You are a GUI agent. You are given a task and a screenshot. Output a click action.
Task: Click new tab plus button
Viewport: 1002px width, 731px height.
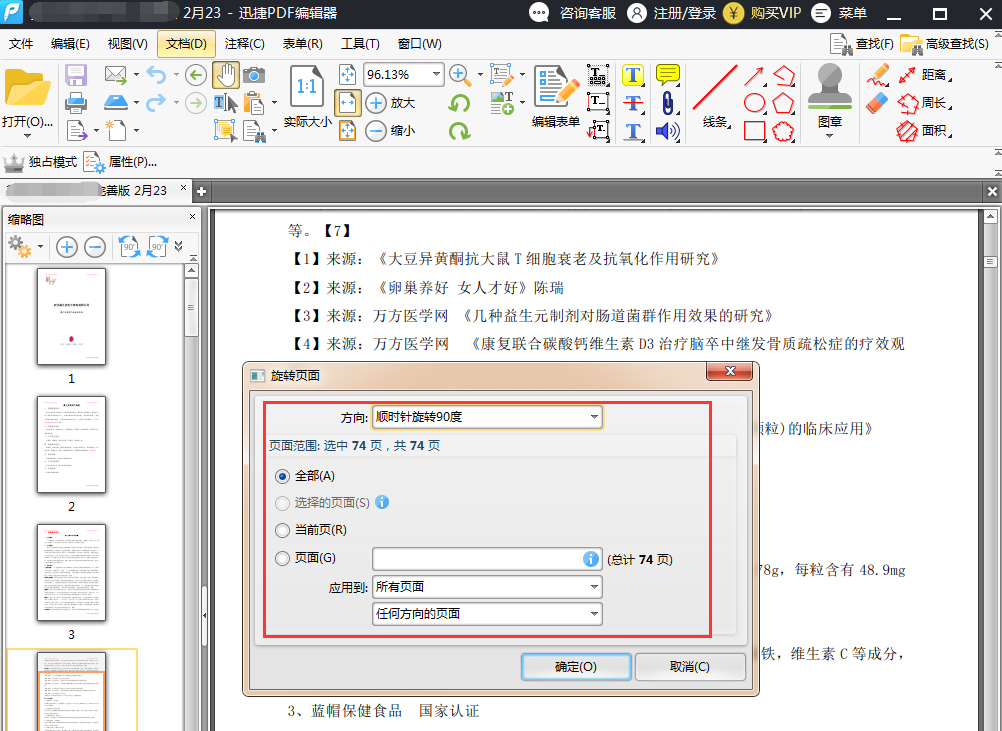pos(201,191)
